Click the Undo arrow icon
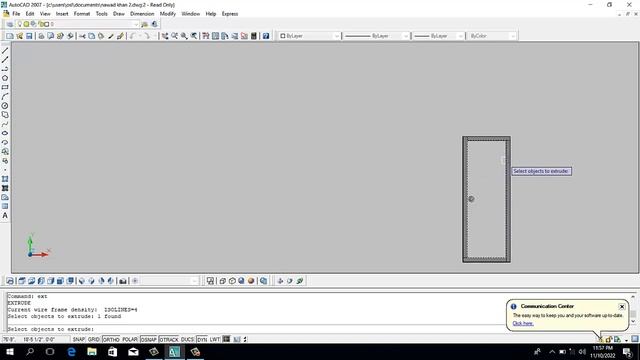The image size is (640, 360). point(132,36)
